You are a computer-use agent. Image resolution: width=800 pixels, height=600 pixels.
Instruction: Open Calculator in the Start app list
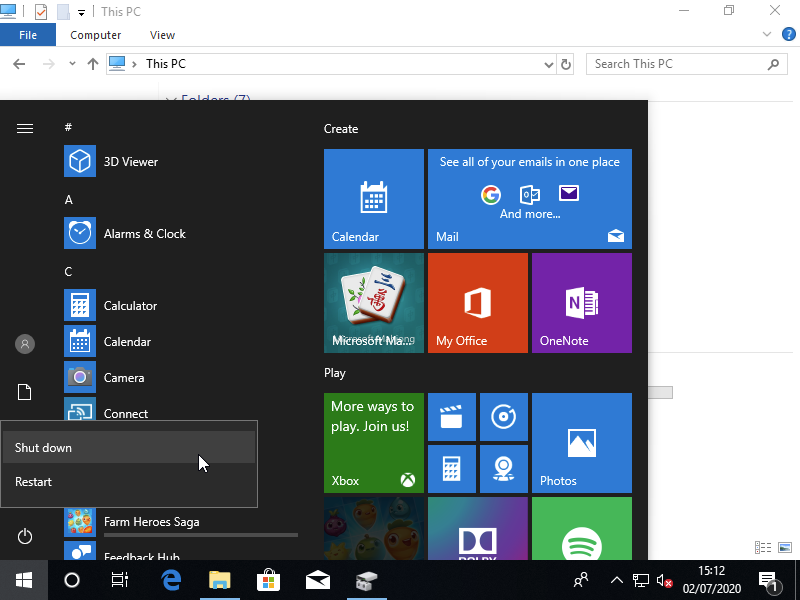(x=181, y=305)
